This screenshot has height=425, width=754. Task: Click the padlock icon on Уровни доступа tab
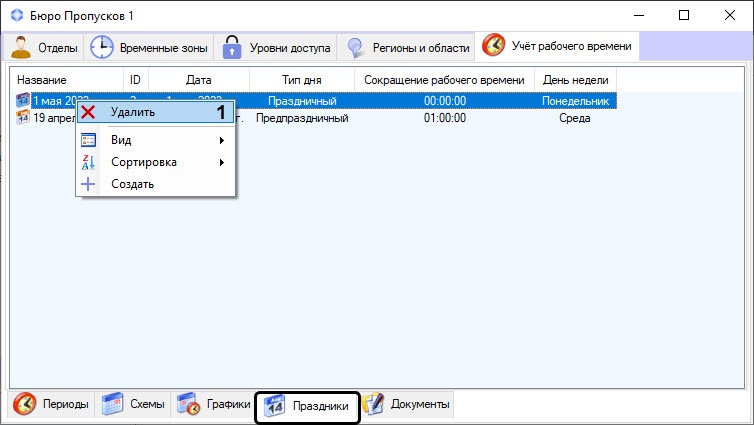232,47
